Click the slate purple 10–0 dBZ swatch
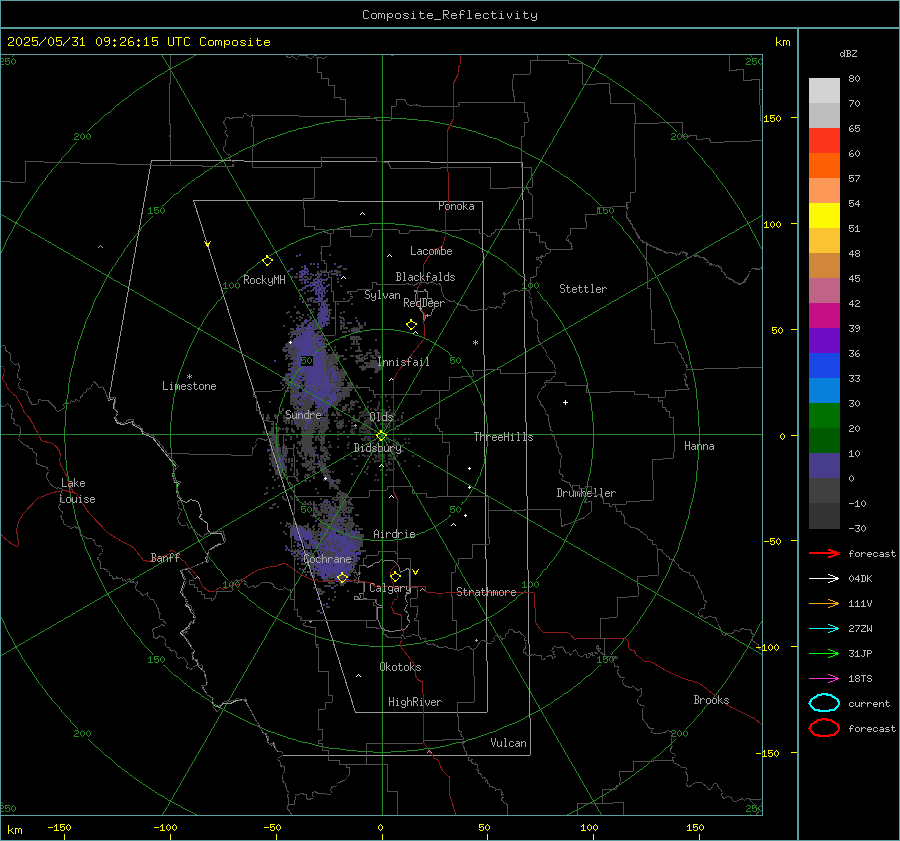The image size is (900, 841). coord(824,466)
